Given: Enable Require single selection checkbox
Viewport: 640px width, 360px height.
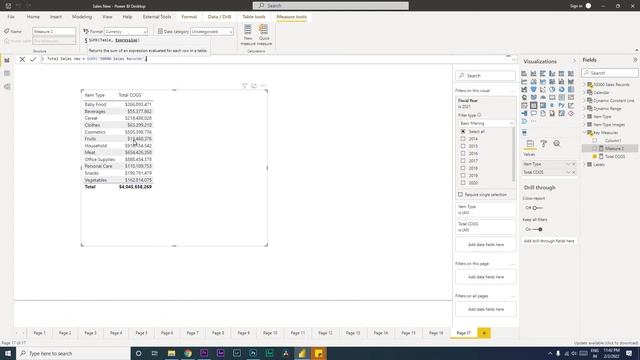Looking at the screenshot, I should tap(460, 195).
